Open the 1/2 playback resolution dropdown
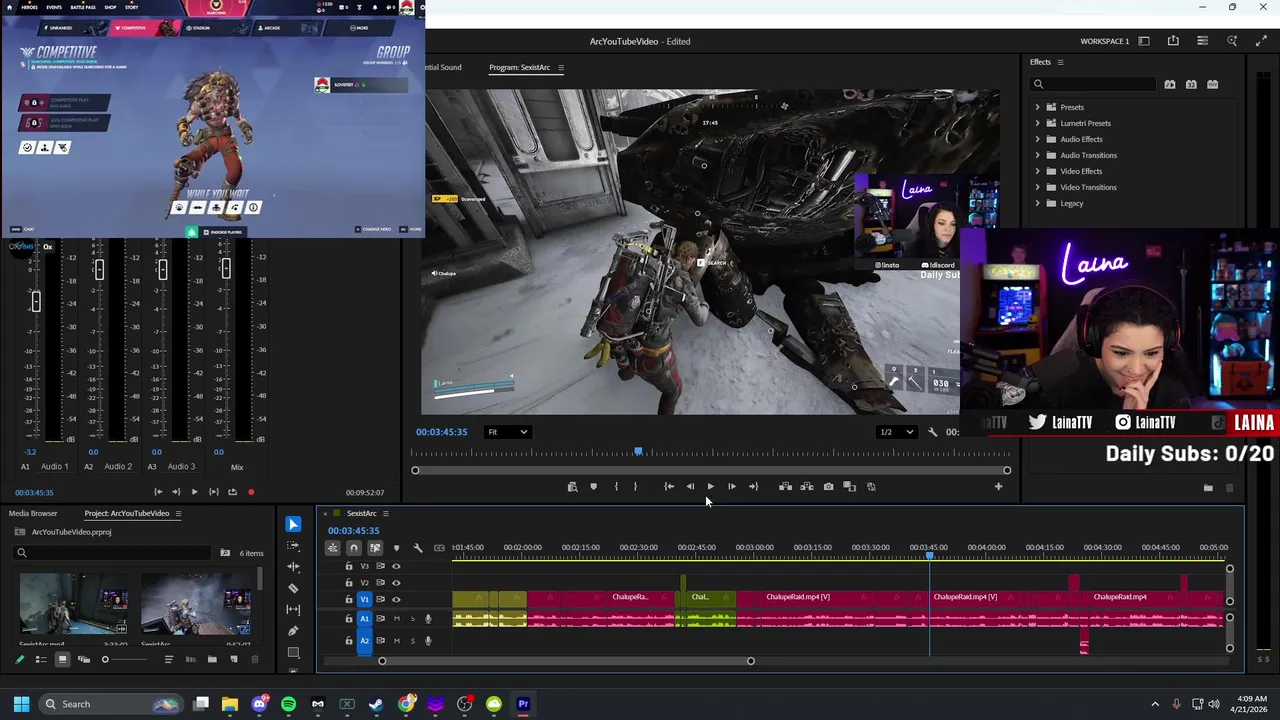The image size is (1280, 720). click(895, 432)
